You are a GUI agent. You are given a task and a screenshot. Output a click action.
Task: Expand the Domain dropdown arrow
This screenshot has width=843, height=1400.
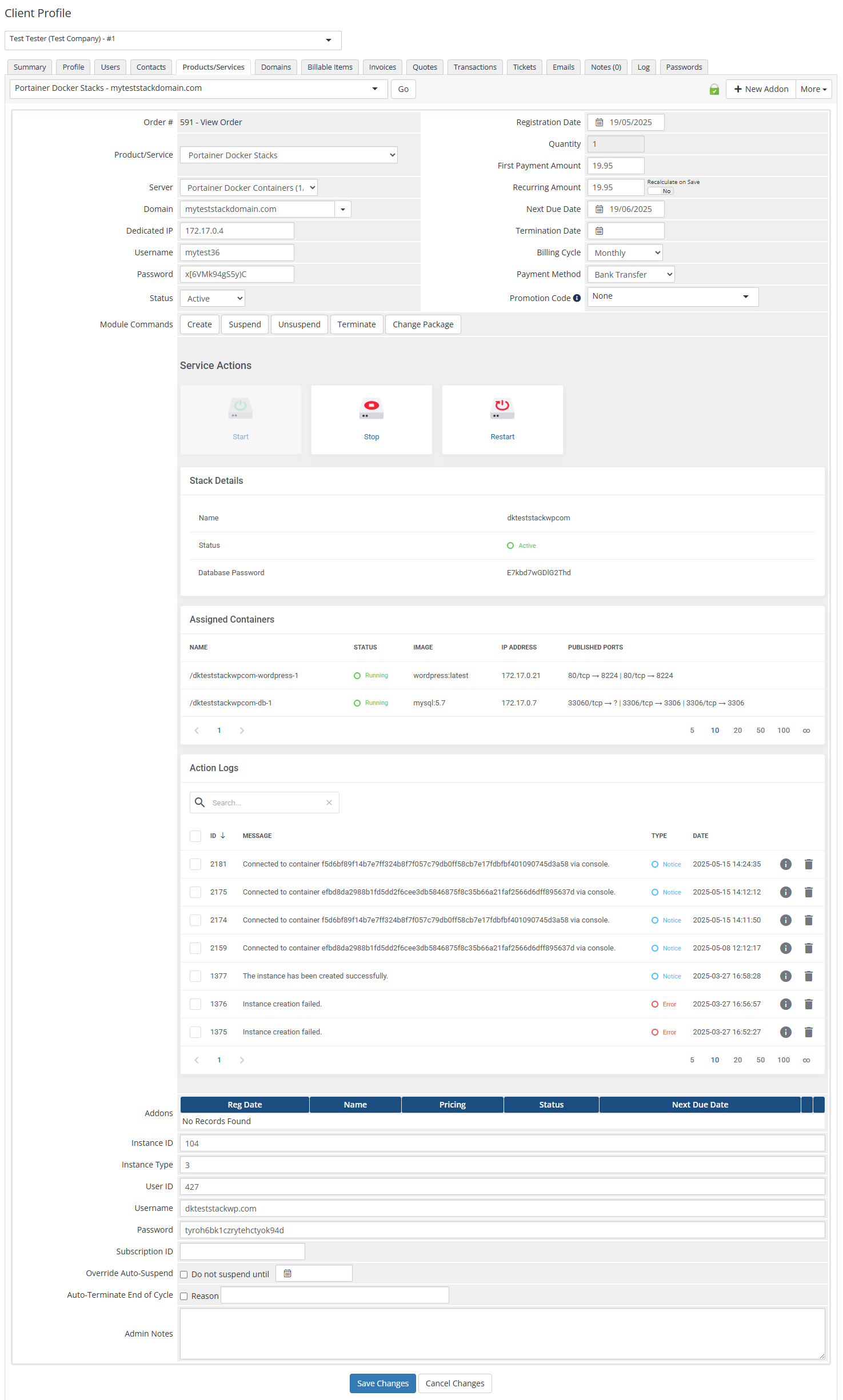coord(343,209)
